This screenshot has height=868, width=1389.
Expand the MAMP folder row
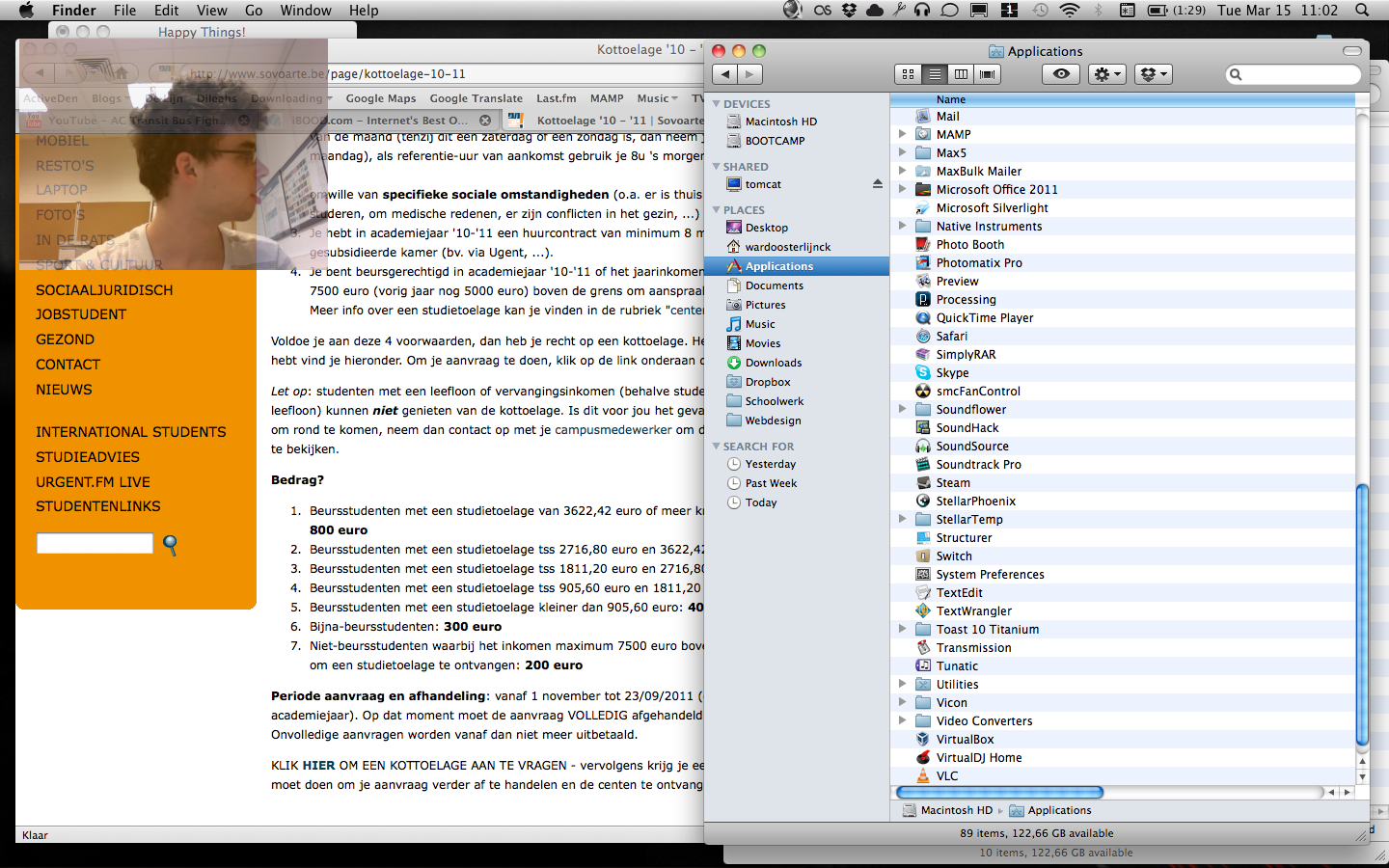(903, 134)
